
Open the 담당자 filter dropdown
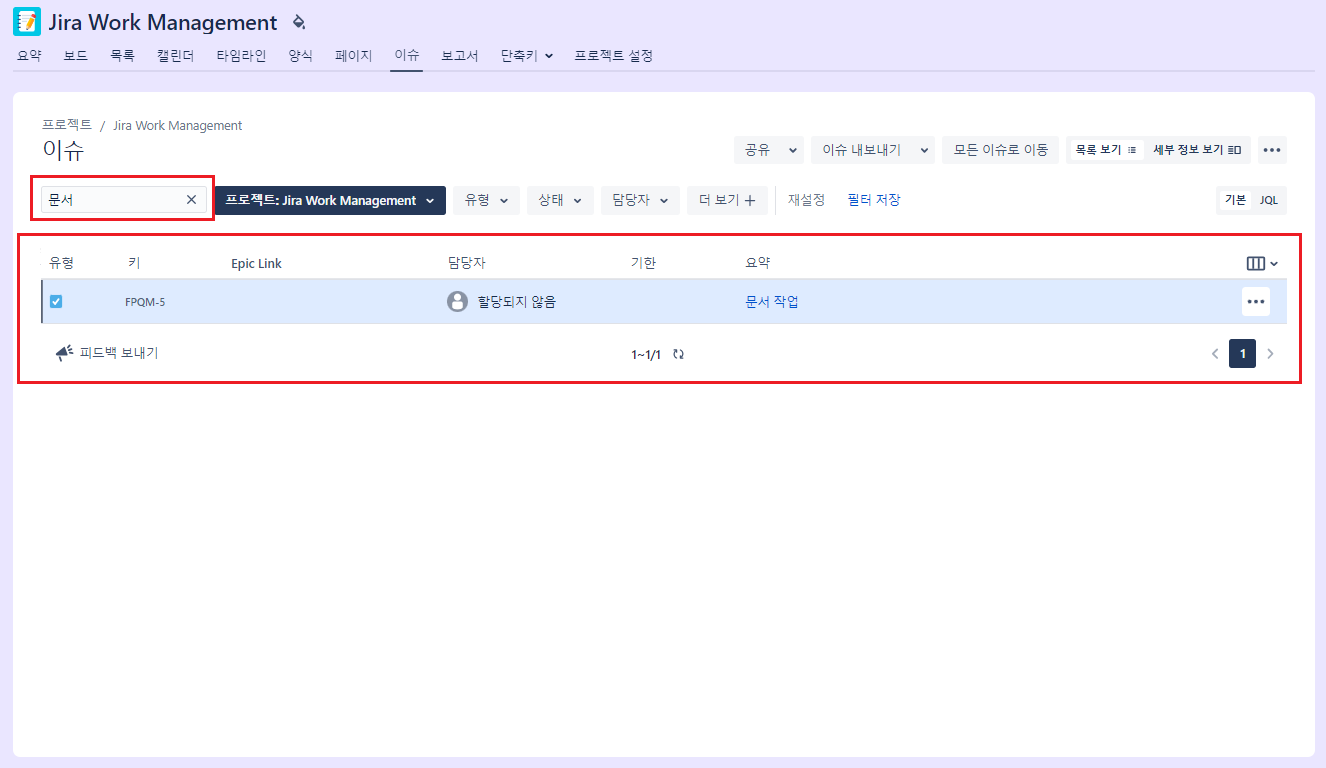pyautogui.click(x=640, y=200)
